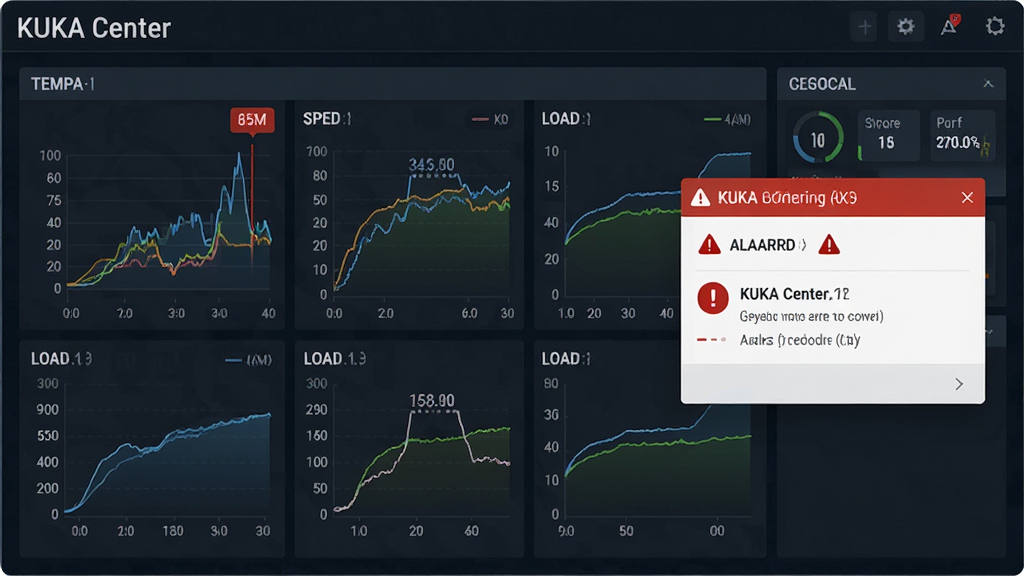Close the red KUKA alert popup
1024x576 pixels.
tap(967, 197)
